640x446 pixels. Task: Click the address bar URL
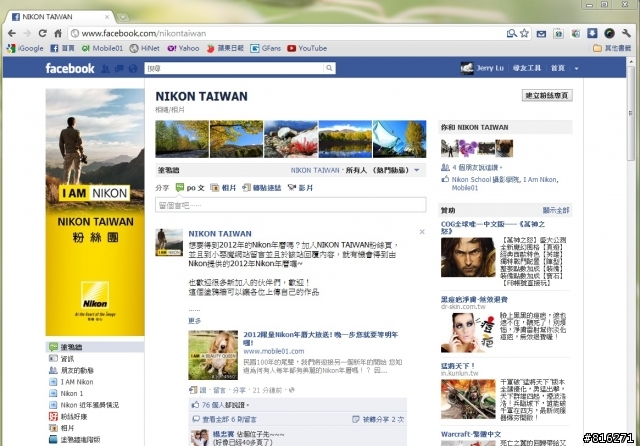point(144,33)
